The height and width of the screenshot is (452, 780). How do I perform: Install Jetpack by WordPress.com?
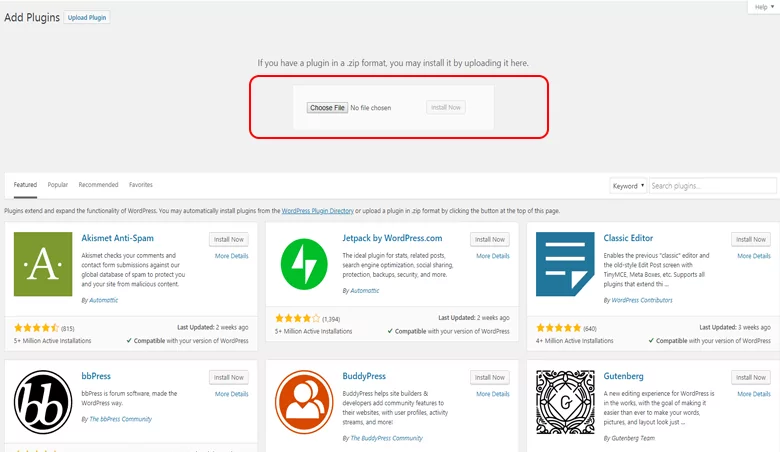click(x=489, y=239)
